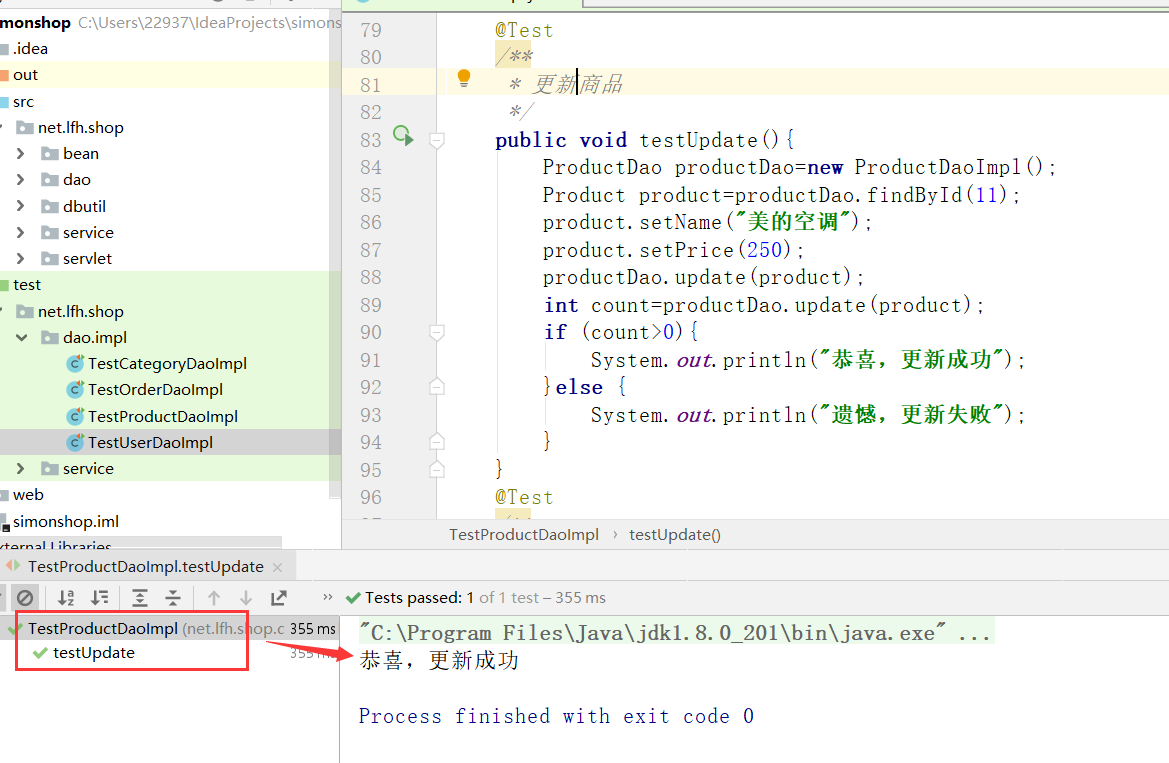This screenshot has height=763, width=1169.
Task: Click the run test gutter icon at line 83
Action: 403,136
